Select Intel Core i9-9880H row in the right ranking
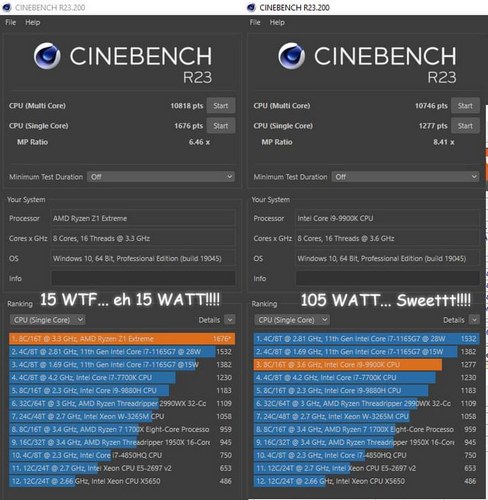 [x=366, y=390]
